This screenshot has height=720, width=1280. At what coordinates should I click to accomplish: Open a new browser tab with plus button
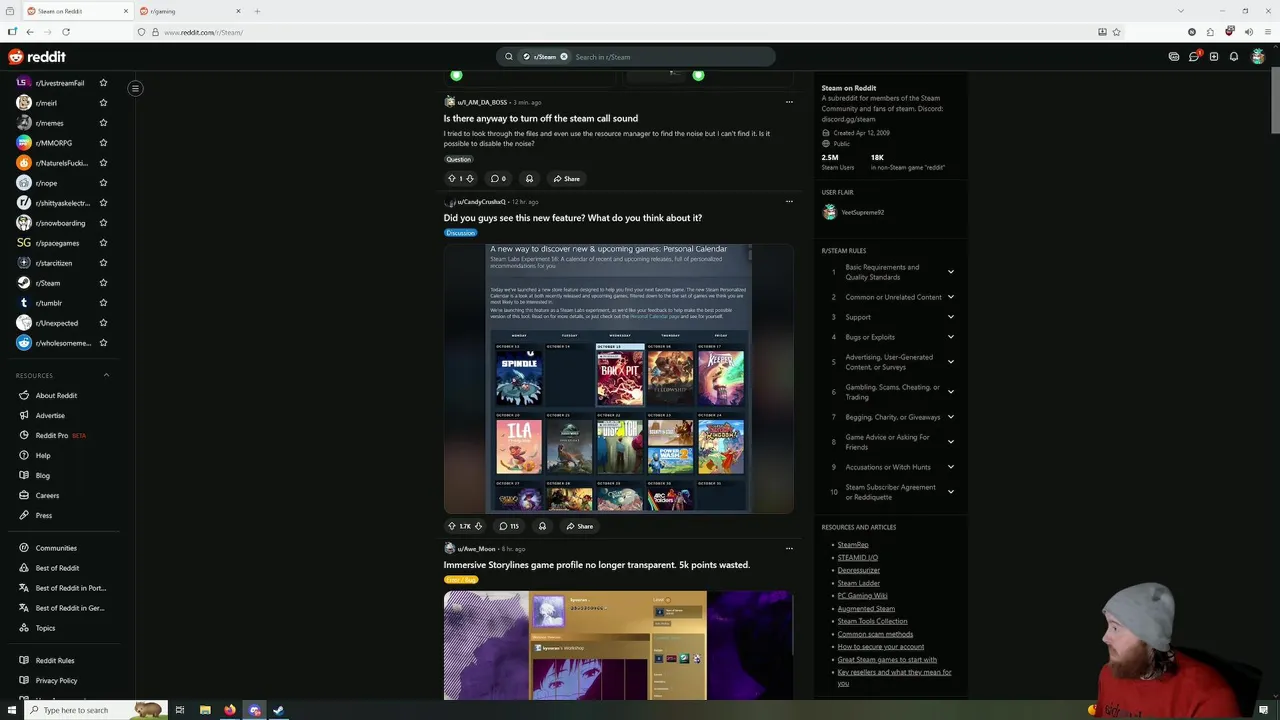coord(257,11)
